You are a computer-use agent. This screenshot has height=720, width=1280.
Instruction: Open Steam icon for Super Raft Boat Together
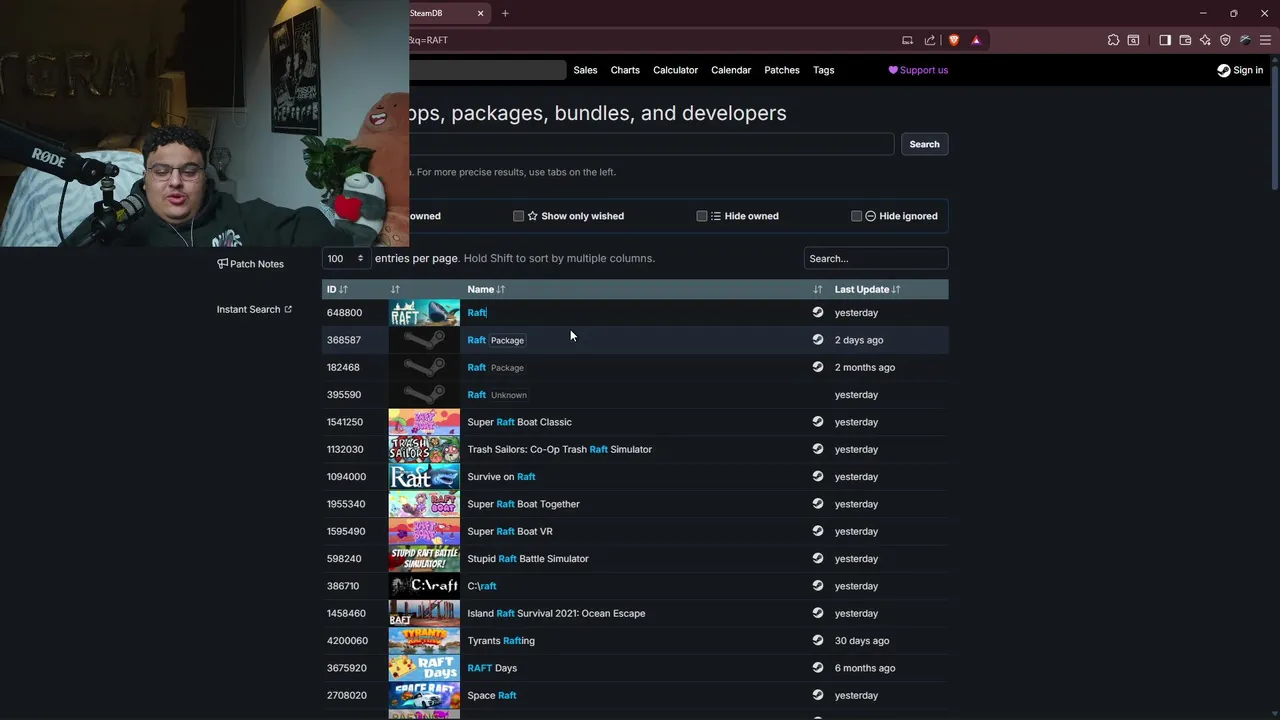coord(818,504)
